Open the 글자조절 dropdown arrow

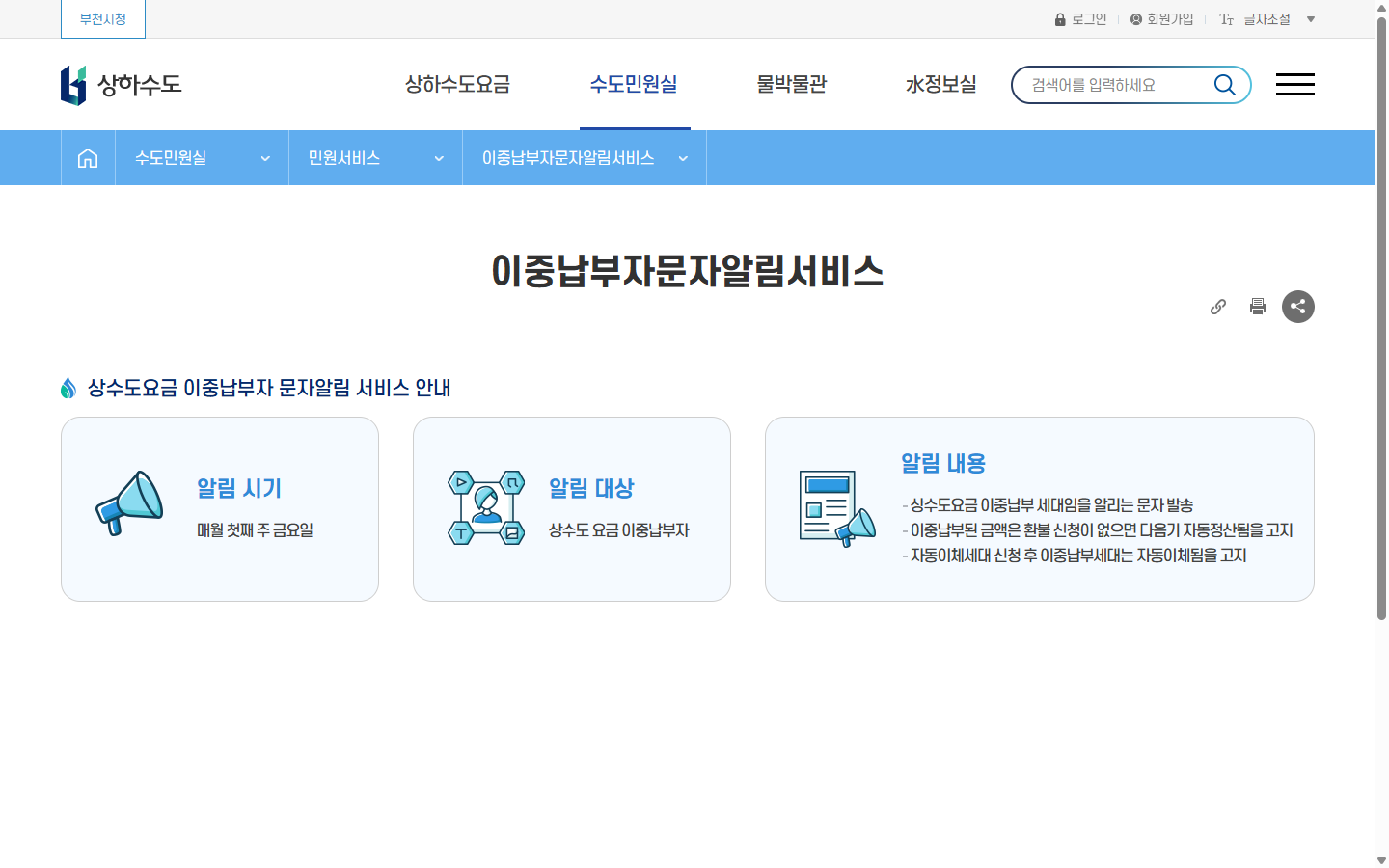pos(1311,19)
